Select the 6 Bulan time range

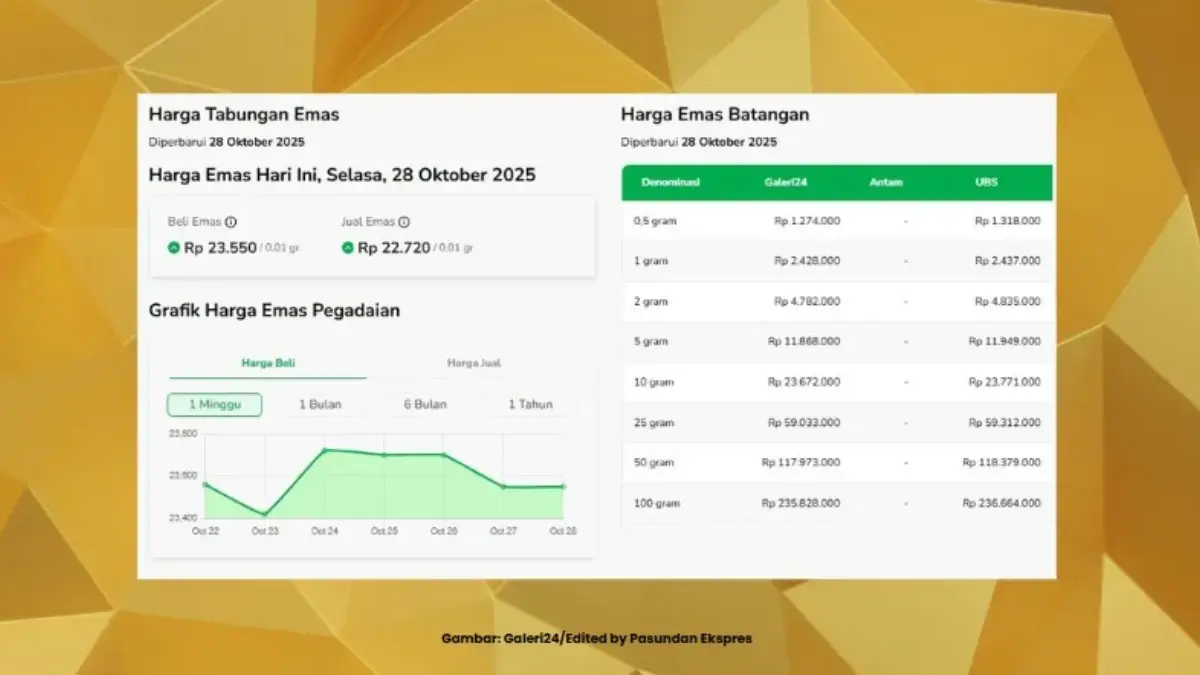[x=425, y=405]
